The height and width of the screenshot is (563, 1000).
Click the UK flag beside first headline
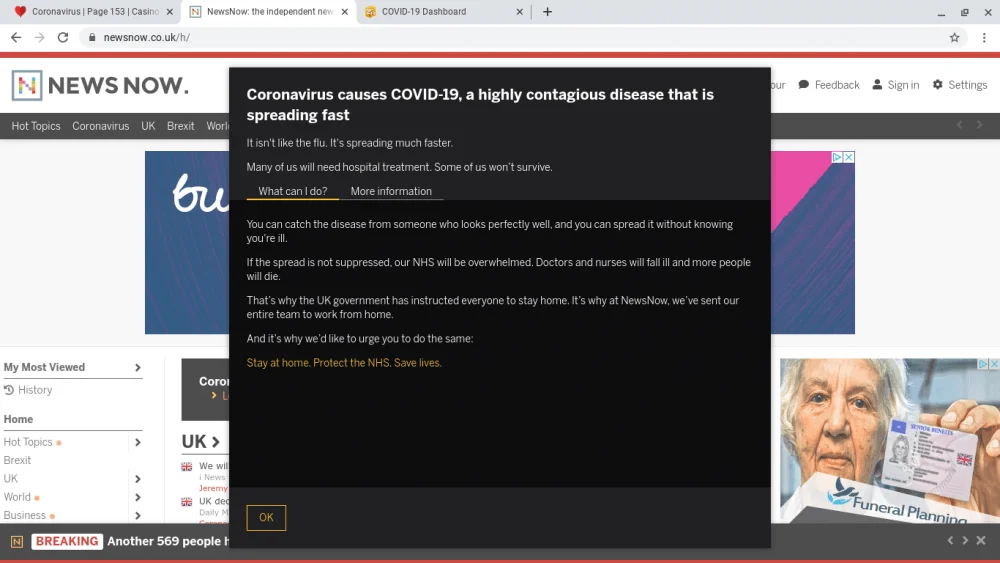pyautogui.click(x=186, y=467)
